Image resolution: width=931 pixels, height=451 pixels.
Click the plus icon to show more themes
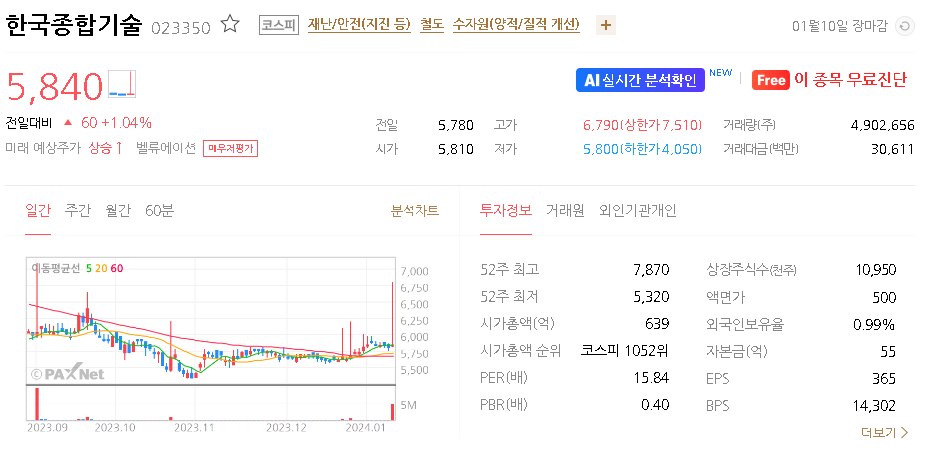click(x=606, y=26)
